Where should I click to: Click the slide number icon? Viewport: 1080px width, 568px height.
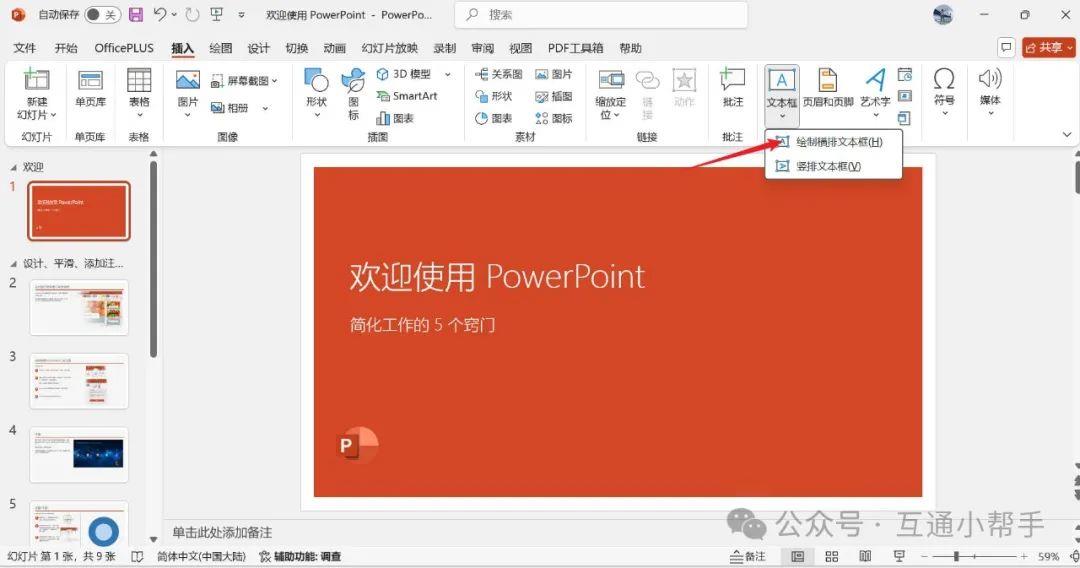[x=905, y=96]
